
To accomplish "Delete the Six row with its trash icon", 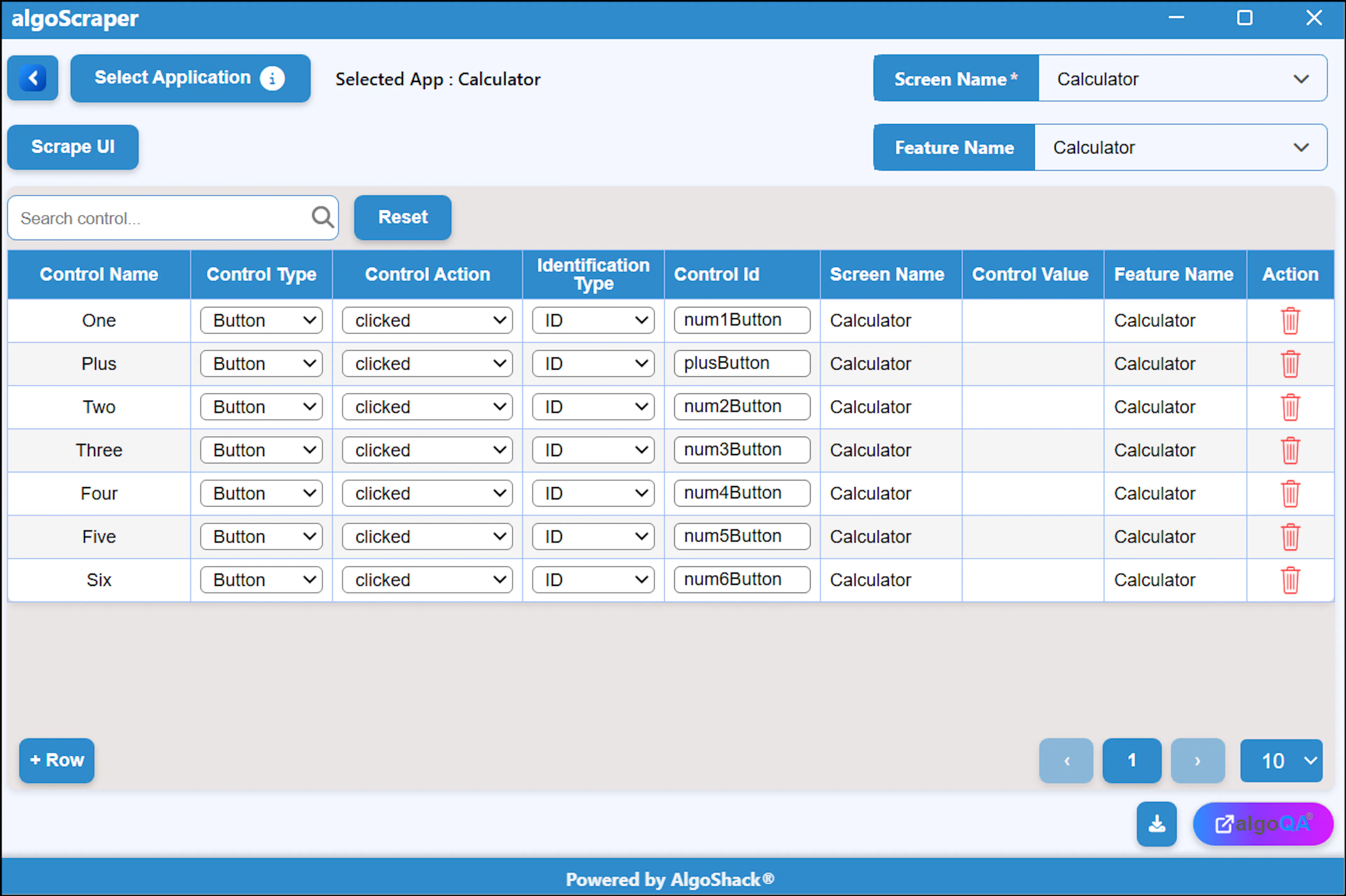I will [x=1290, y=580].
